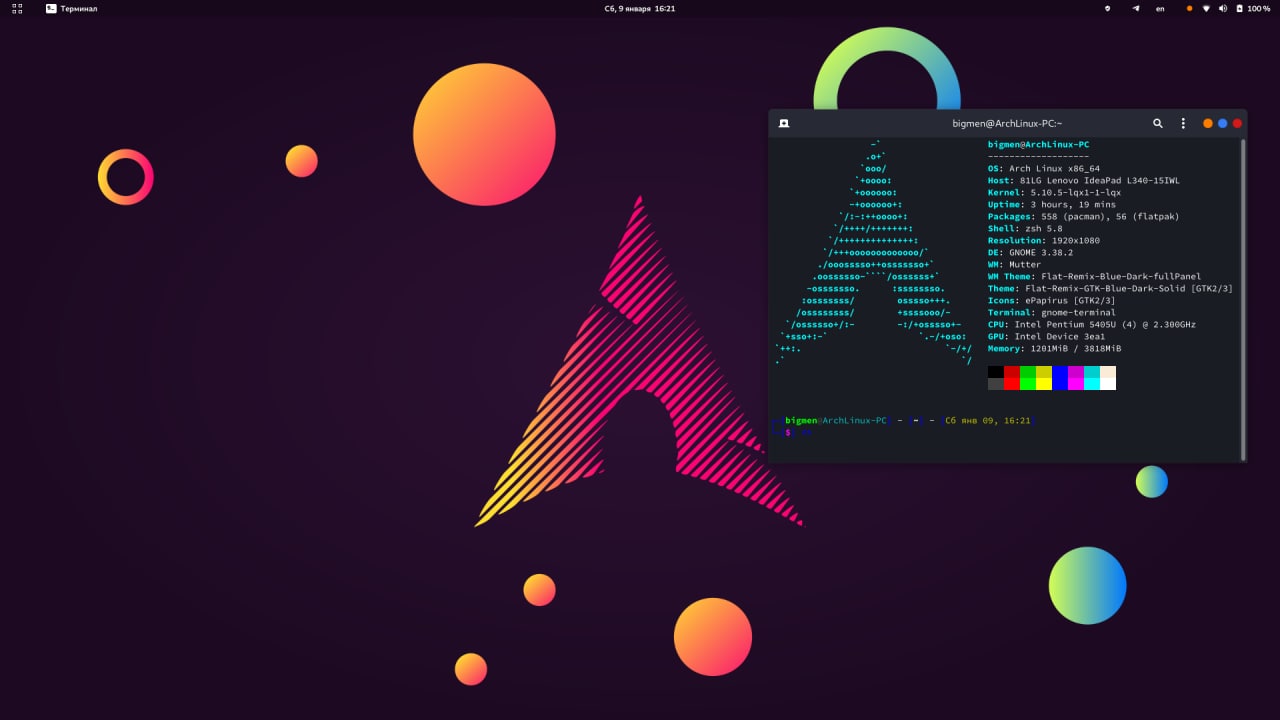Click the magenta color block in neofetch
1280x720 pixels.
tap(1076, 378)
